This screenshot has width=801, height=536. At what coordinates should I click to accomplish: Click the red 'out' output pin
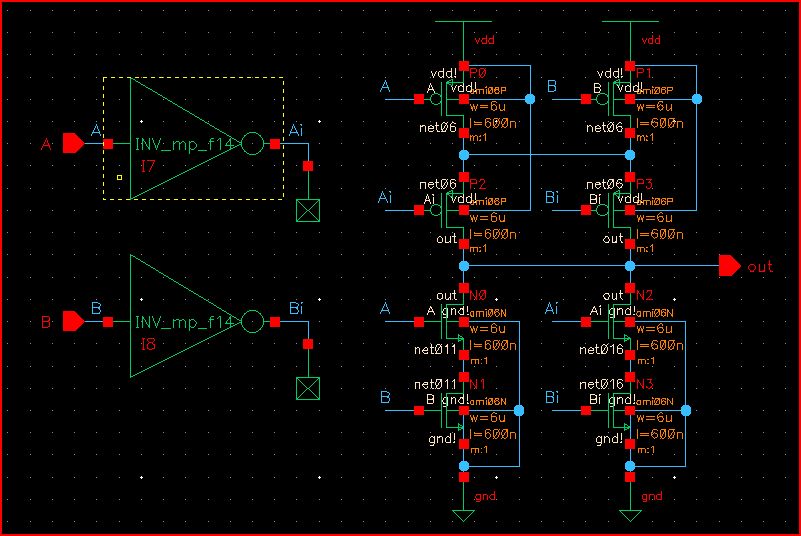(730, 266)
